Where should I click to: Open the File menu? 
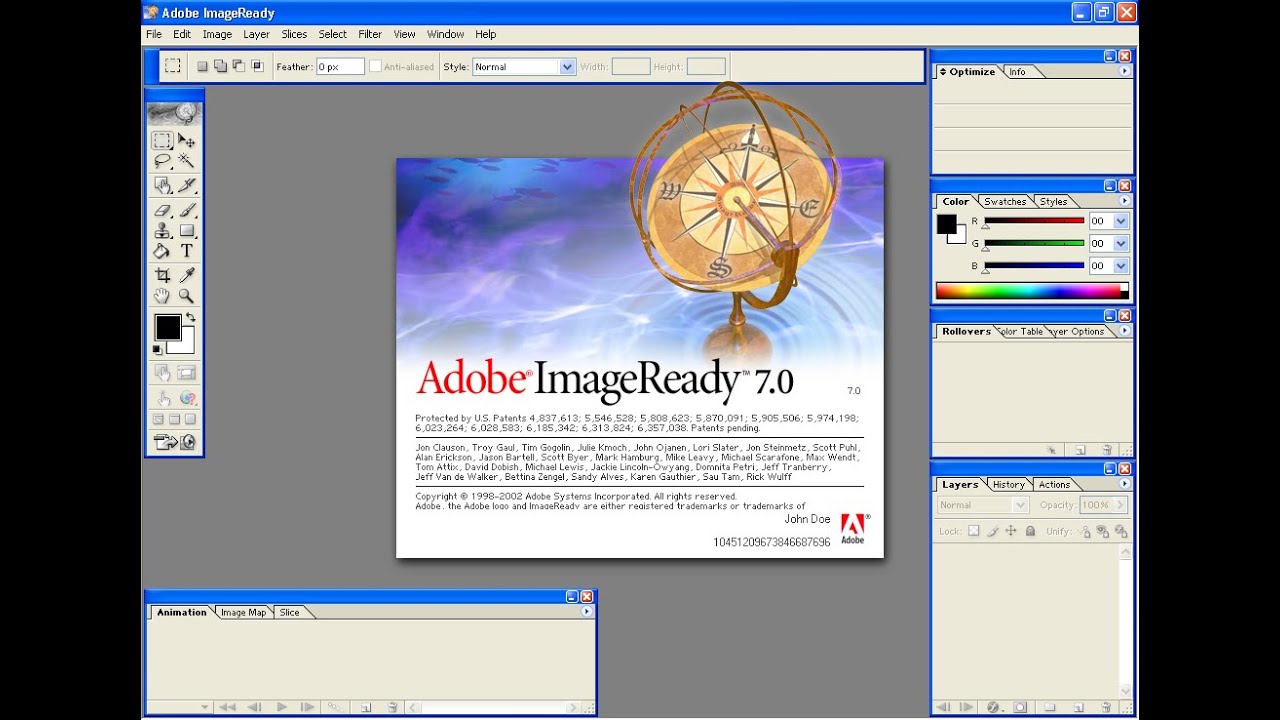click(x=154, y=34)
